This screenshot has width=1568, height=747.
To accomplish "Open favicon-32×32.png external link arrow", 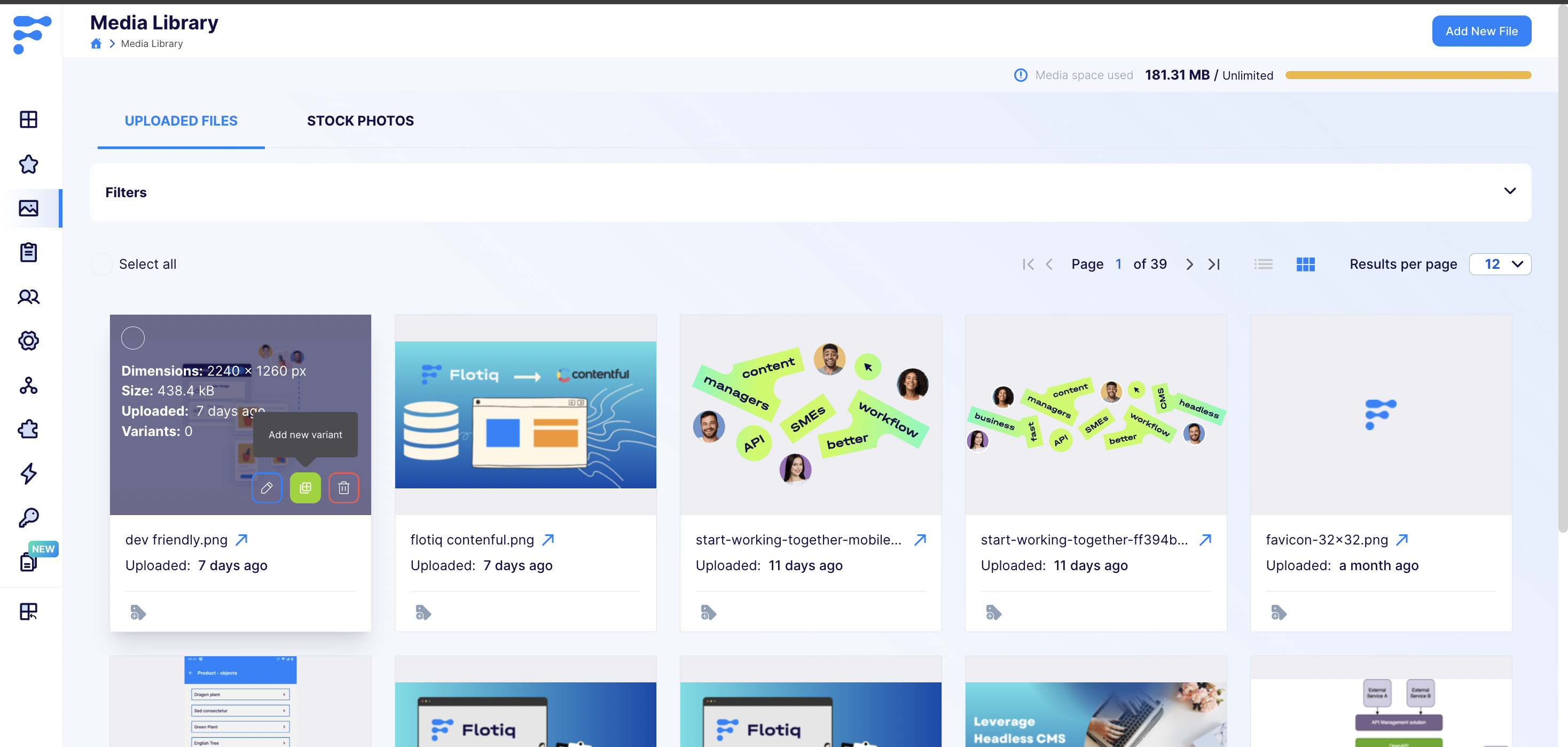I will tap(1402, 539).
